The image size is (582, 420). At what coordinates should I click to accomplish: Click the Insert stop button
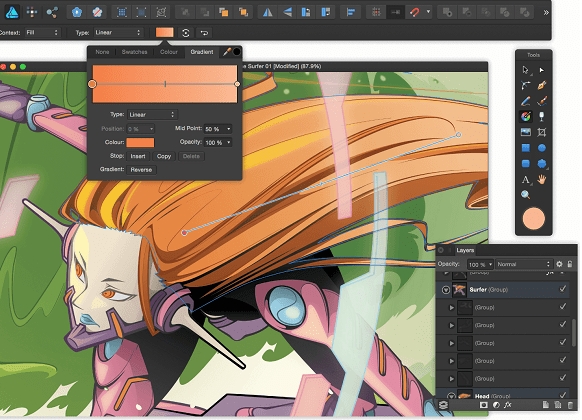point(138,156)
